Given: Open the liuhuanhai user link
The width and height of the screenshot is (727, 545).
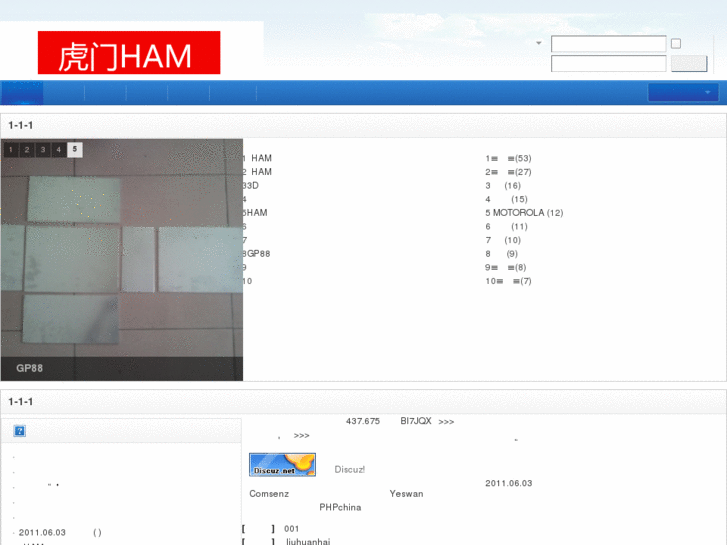Looking at the screenshot, I should (308, 542).
